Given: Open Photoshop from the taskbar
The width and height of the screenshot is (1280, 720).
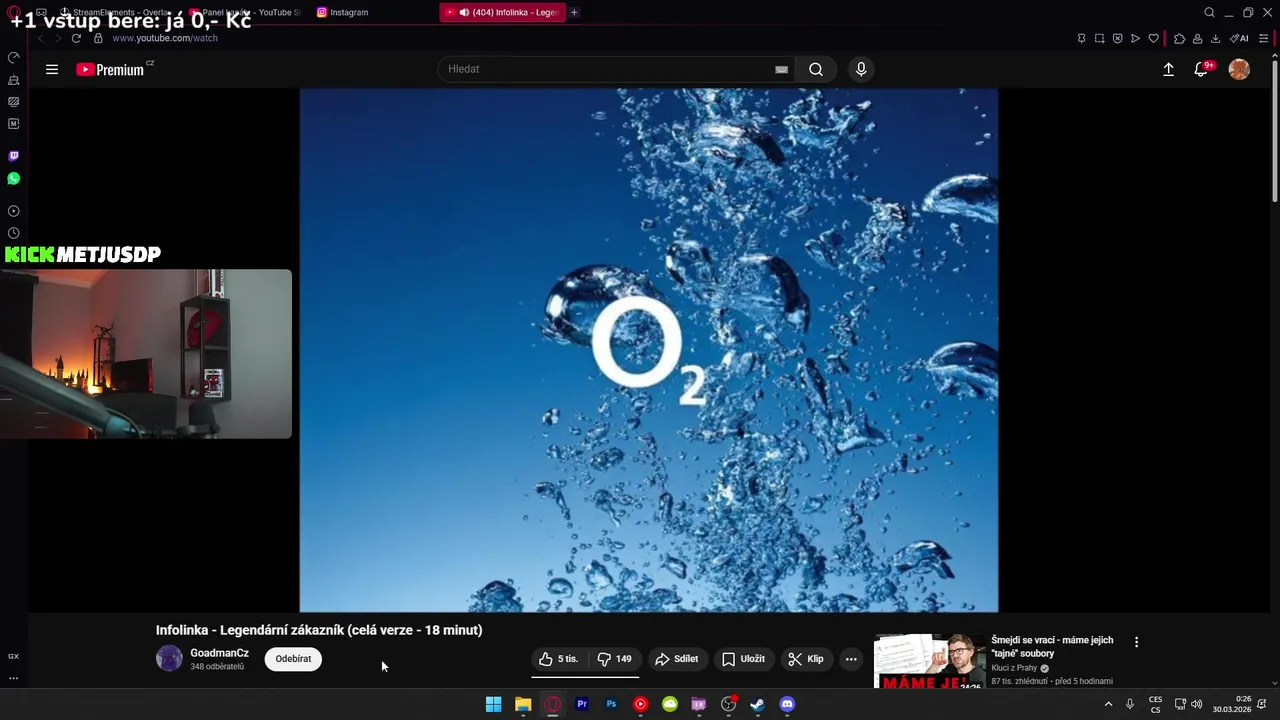Looking at the screenshot, I should [611, 704].
